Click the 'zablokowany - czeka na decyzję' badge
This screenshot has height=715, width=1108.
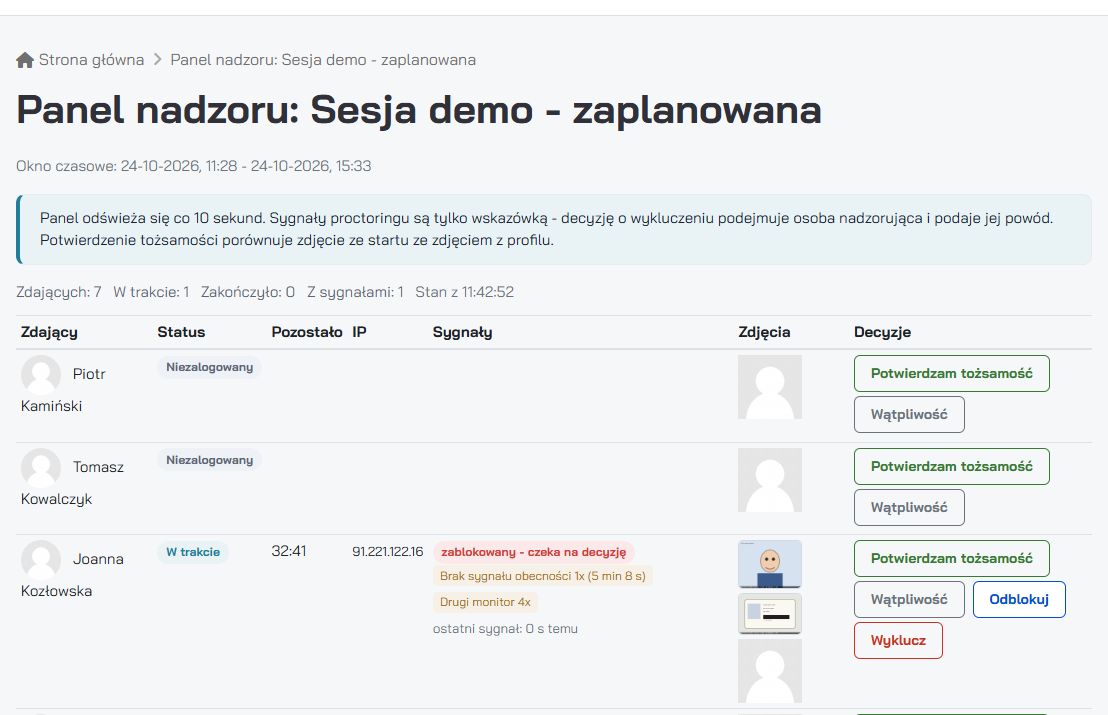pos(534,552)
